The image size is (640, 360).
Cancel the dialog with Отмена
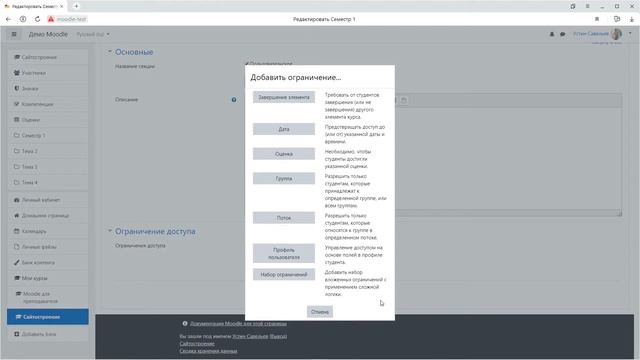tap(320, 312)
